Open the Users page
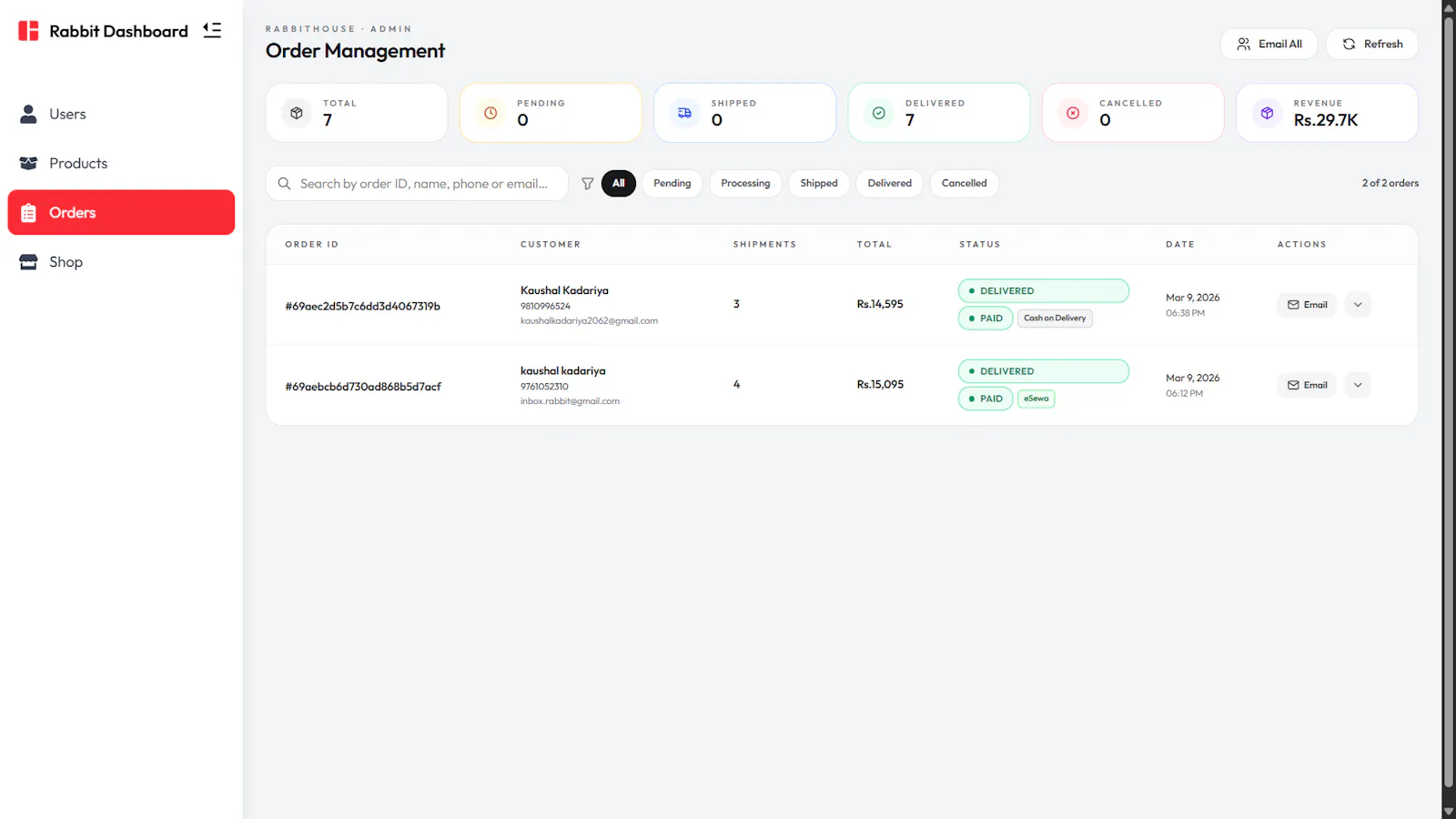 [x=121, y=114]
